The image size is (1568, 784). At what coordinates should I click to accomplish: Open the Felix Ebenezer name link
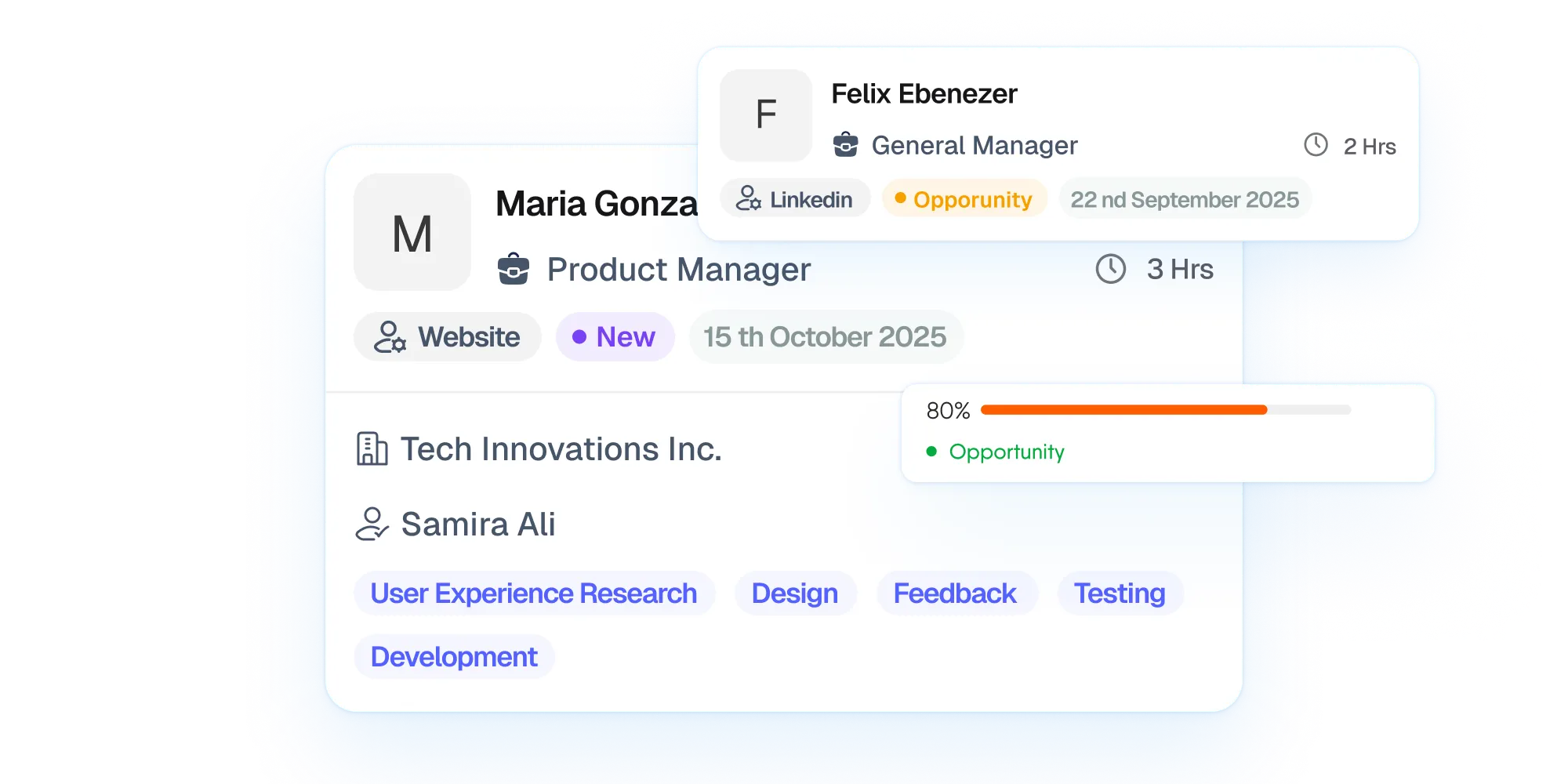tap(924, 94)
